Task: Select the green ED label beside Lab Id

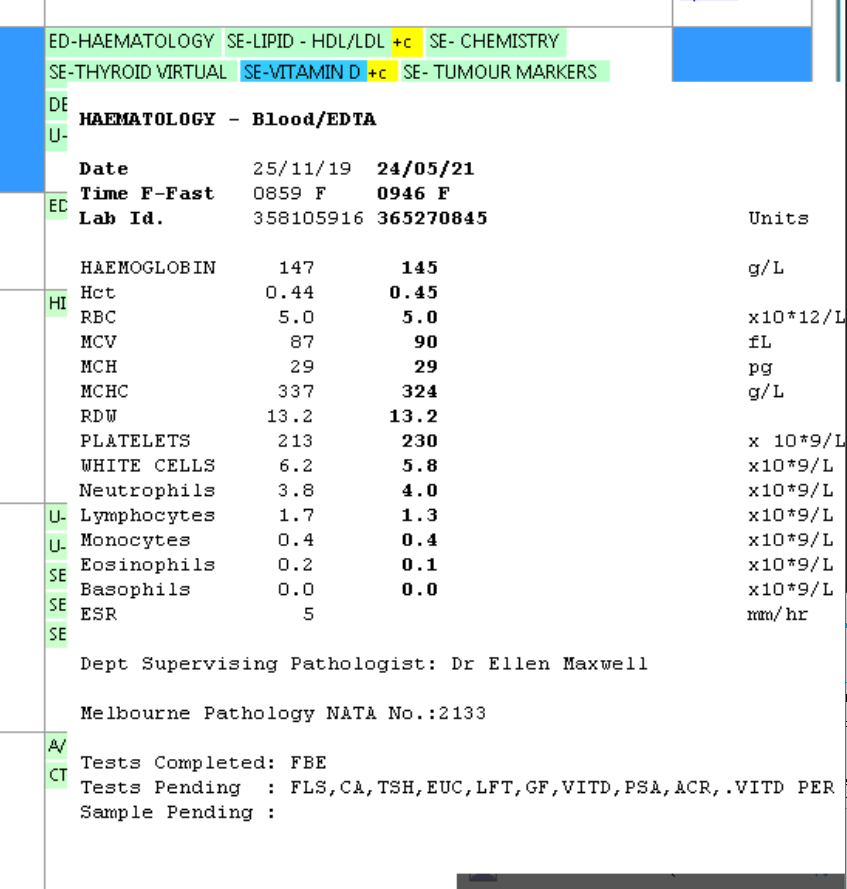Action: tap(57, 206)
